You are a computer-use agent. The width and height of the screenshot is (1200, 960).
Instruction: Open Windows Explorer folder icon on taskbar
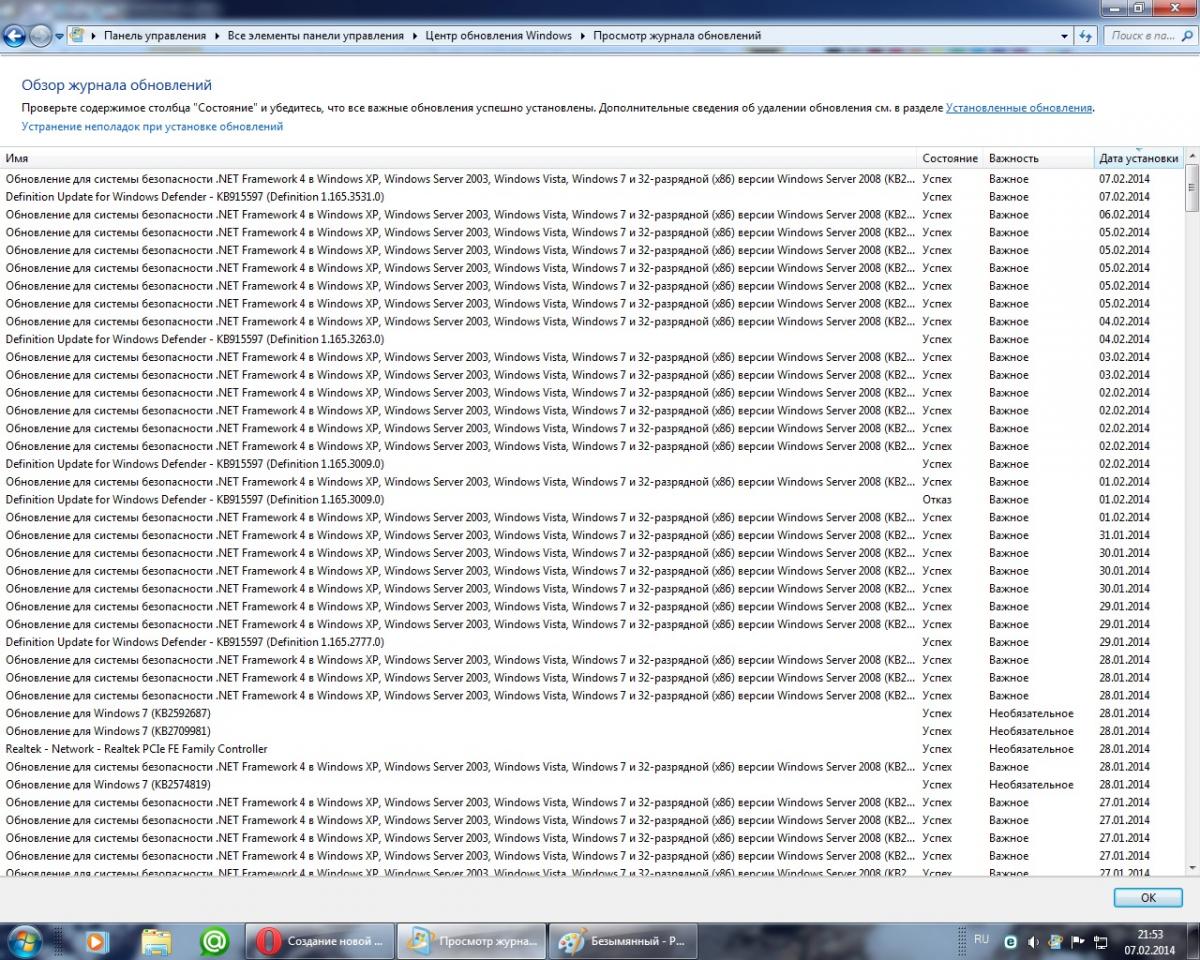[x=156, y=941]
